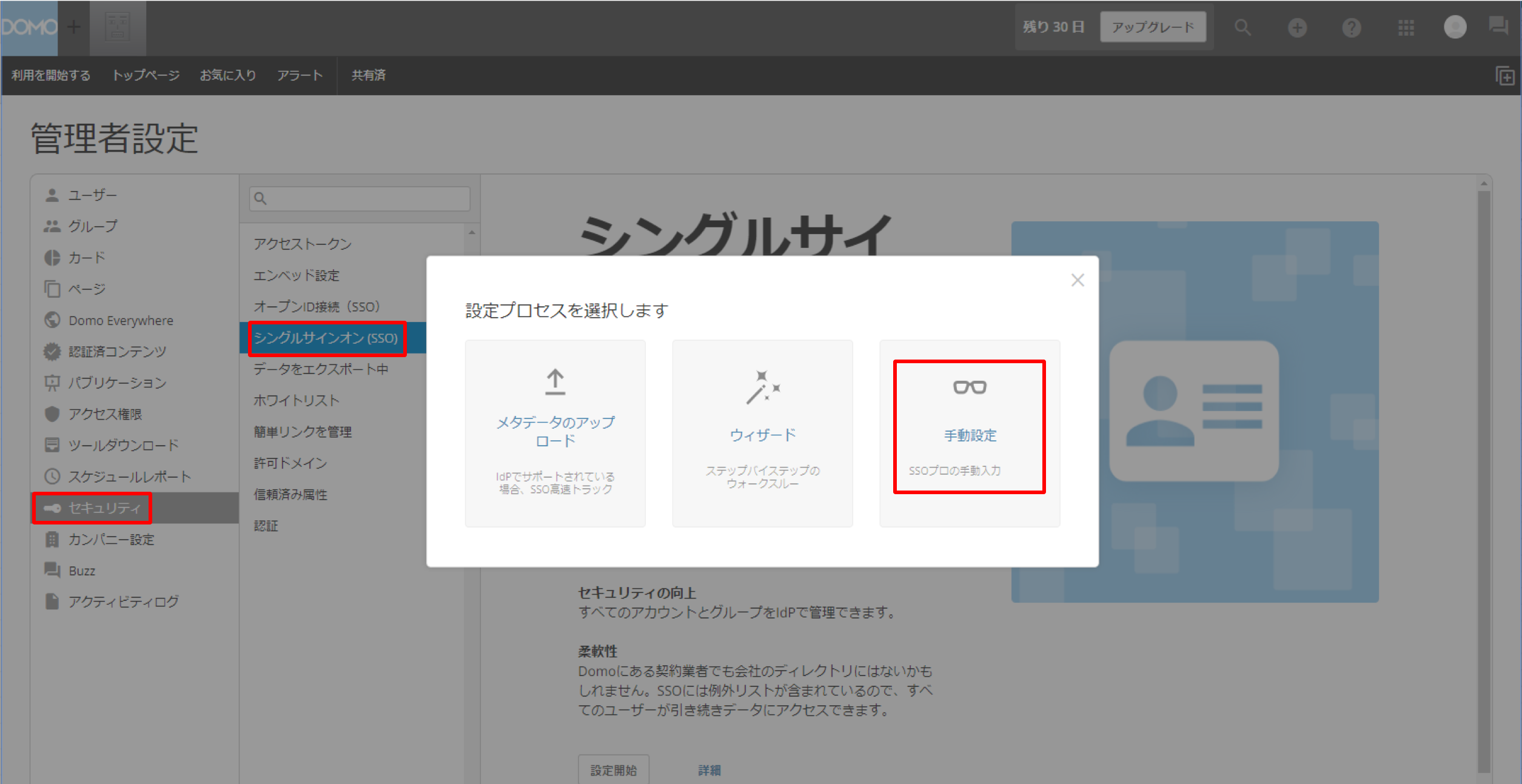The image size is (1522, 784).
Task: Open the Buzz chat icon in header
Action: coord(1499,26)
